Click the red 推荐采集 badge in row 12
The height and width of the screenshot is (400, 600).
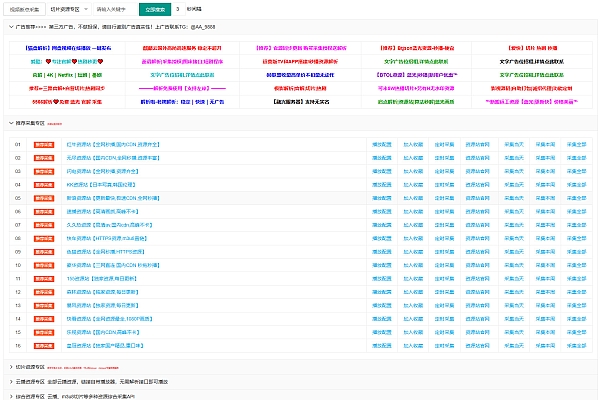click(x=44, y=292)
